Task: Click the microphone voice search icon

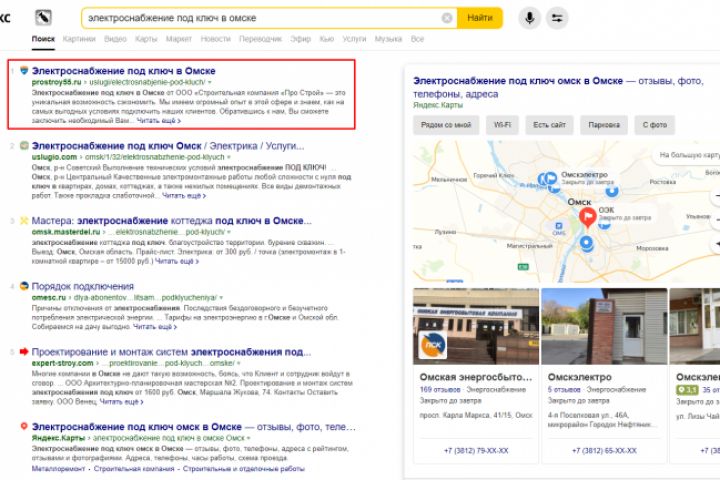Action: [529, 18]
